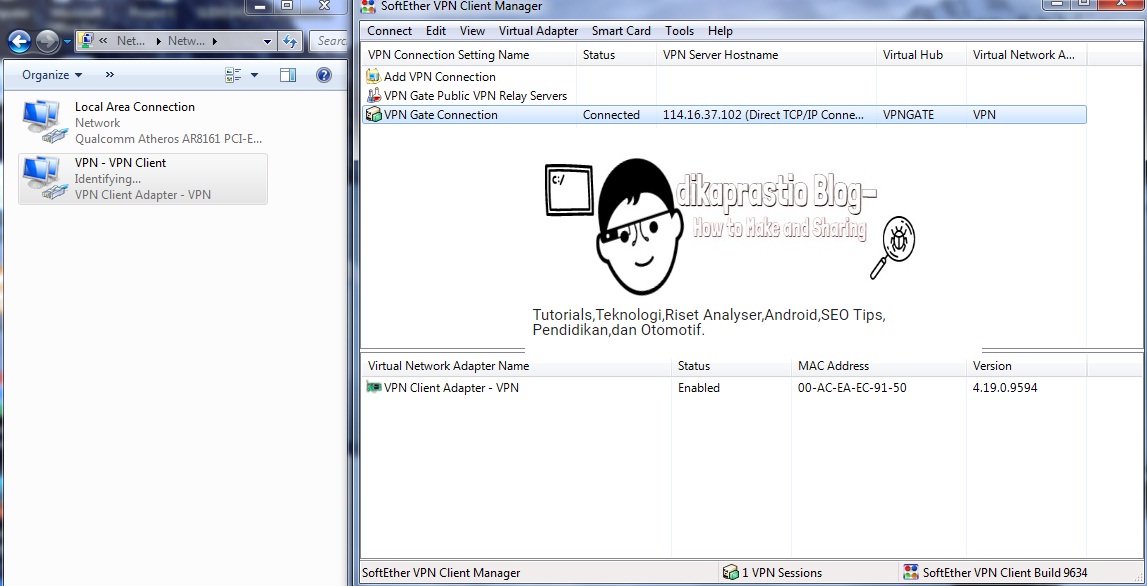Go forward in the Network Connections window
The height and width of the screenshot is (586, 1147).
pos(48,42)
